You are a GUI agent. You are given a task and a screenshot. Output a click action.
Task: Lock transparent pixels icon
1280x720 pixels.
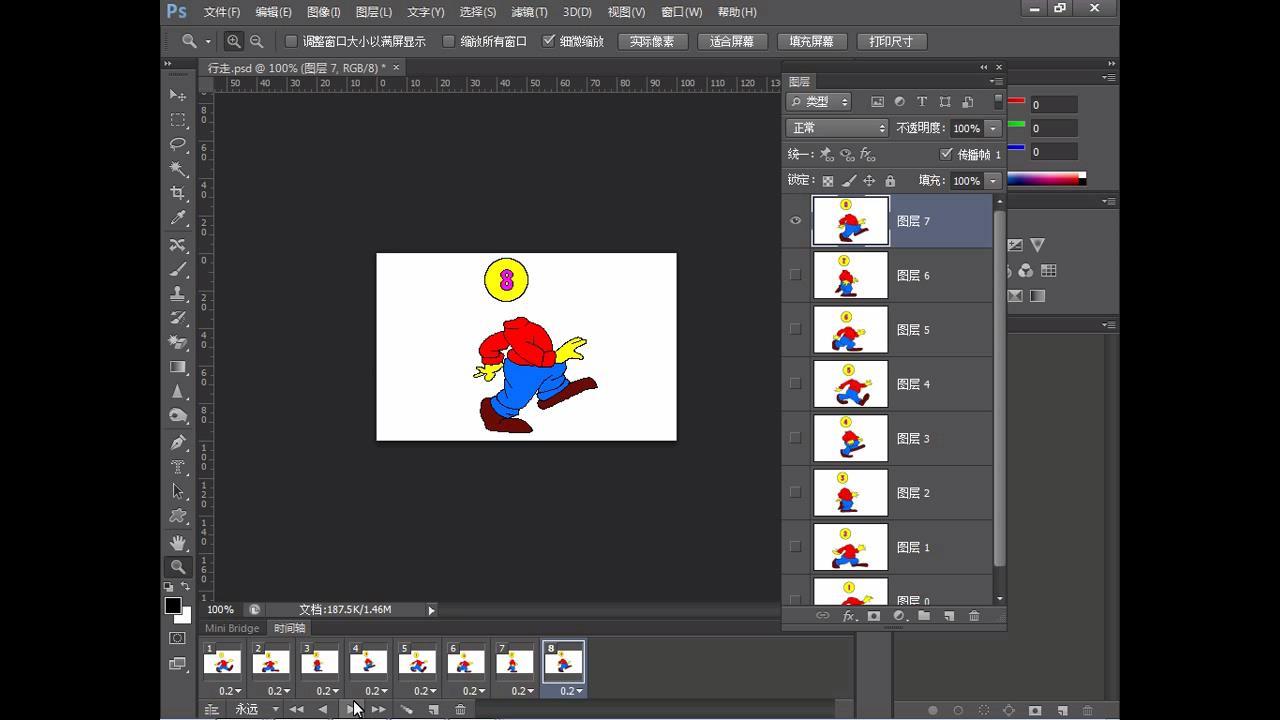coord(827,181)
